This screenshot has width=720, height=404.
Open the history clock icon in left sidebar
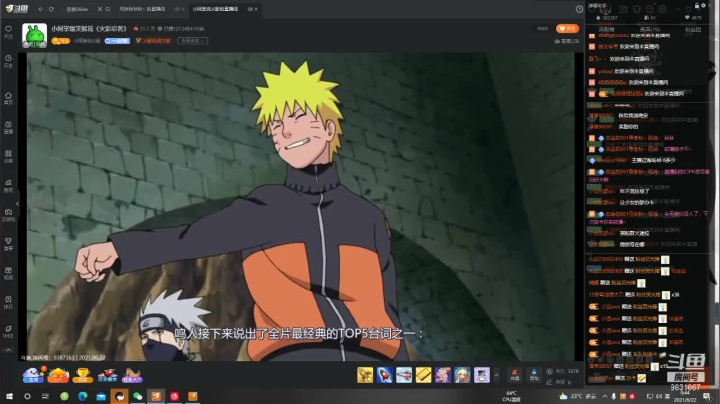[x=8, y=61]
